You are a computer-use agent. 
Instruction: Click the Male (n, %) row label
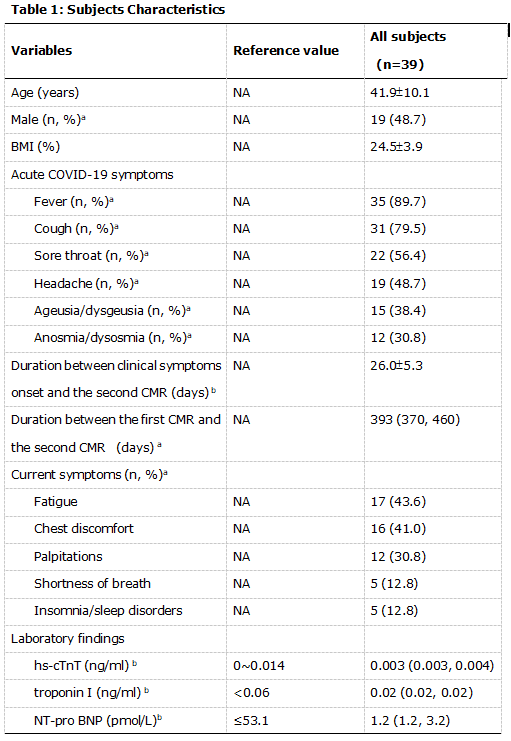(48, 120)
